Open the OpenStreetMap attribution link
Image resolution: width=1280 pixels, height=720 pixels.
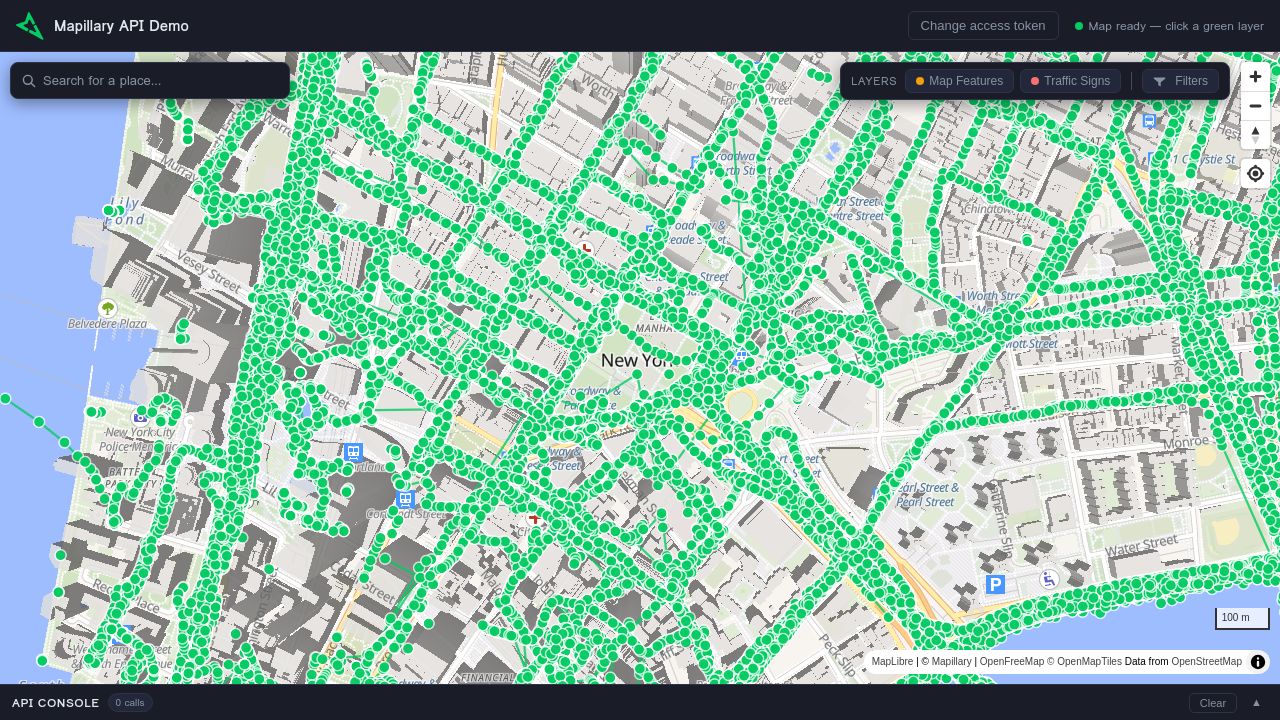click(x=1206, y=661)
